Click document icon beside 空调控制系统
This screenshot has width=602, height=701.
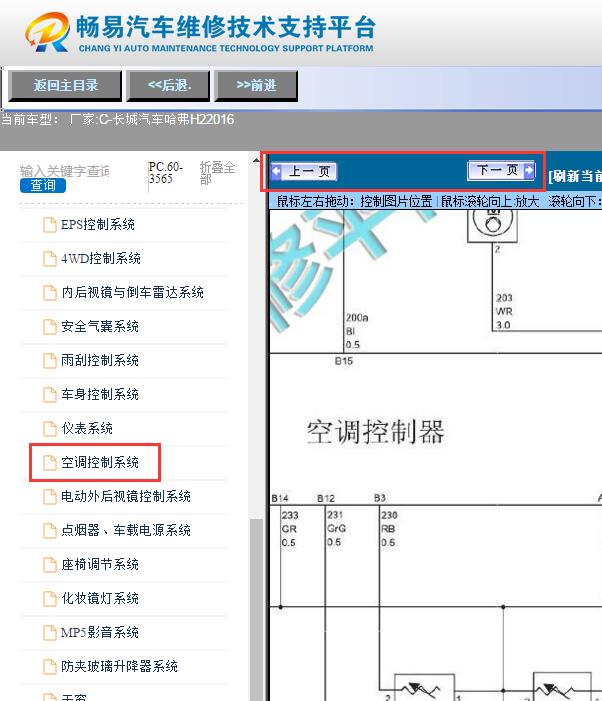pyautogui.click(x=50, y=463)
